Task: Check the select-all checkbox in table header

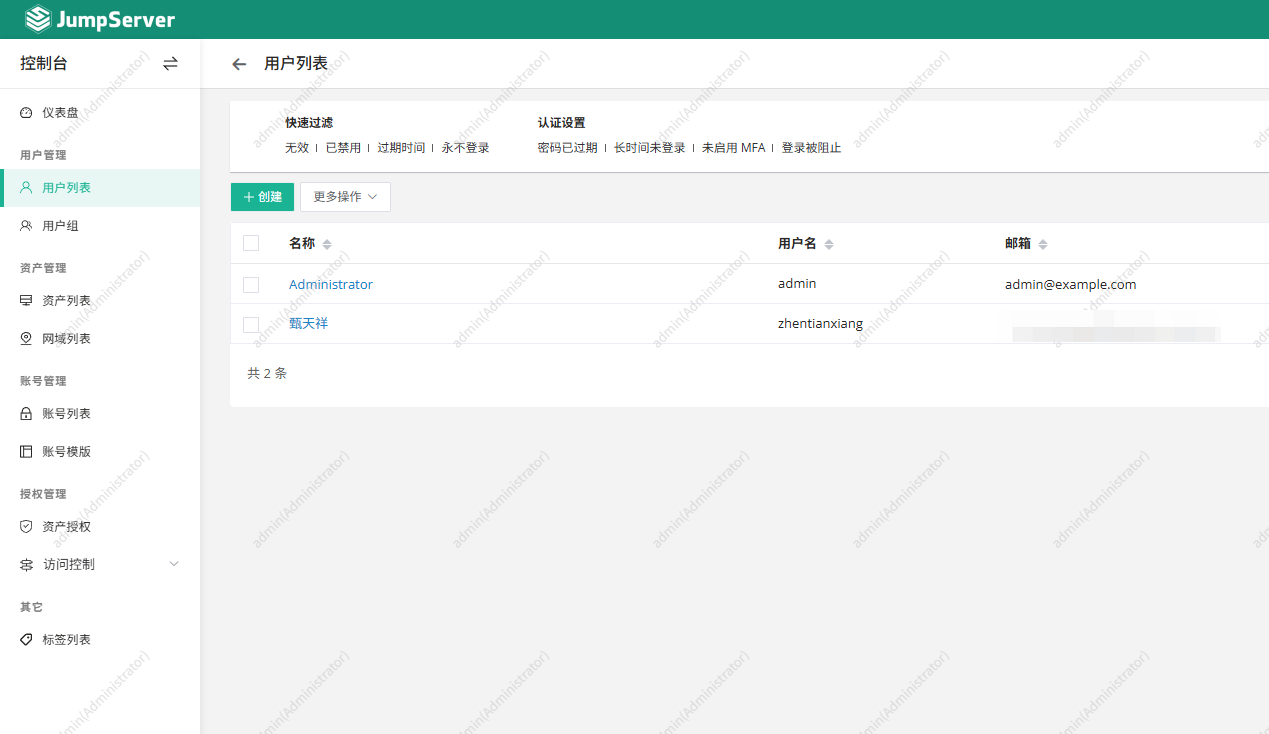Action: pyautogui.click(x=251, y=242)
